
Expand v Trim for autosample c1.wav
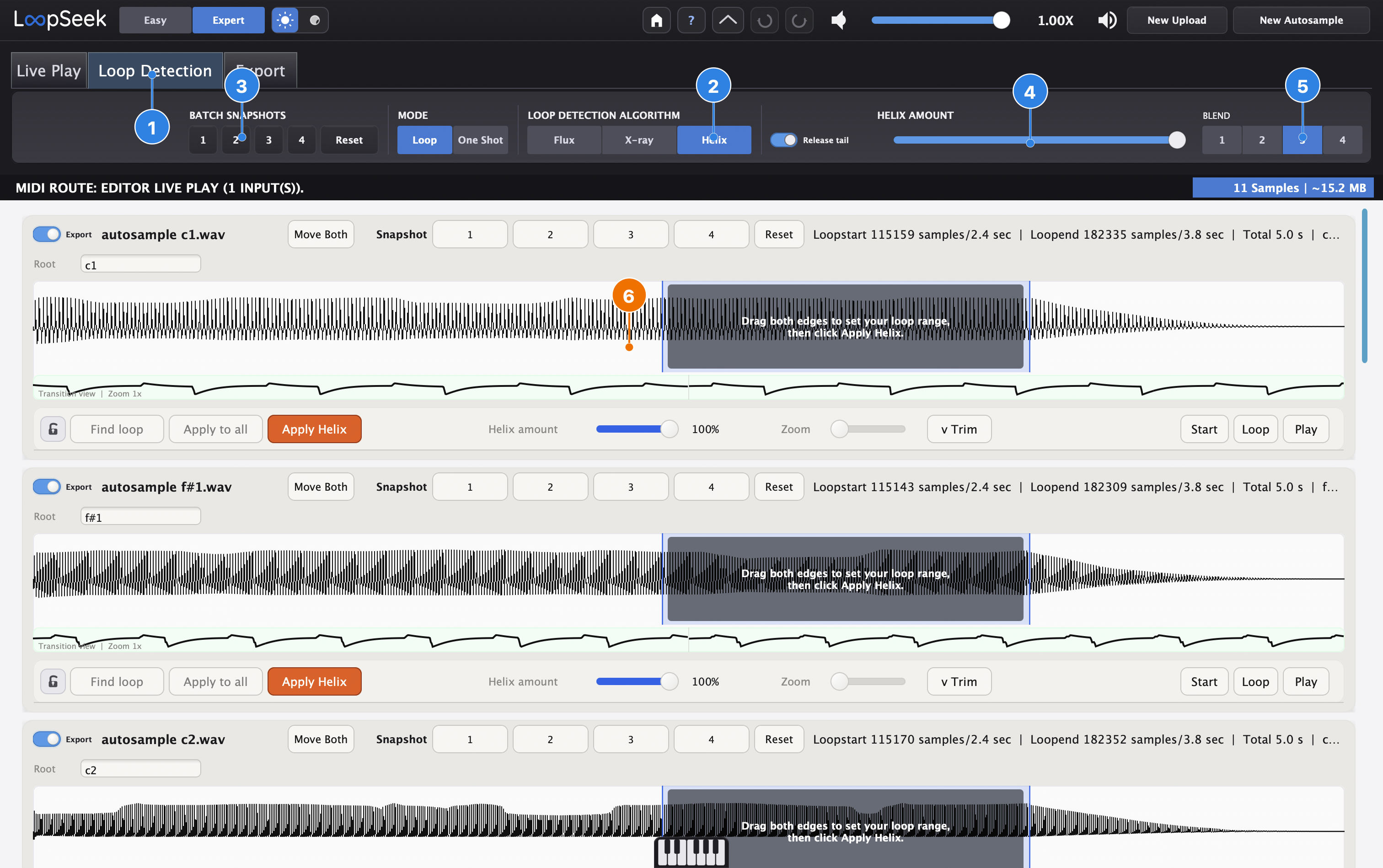point(959,429)
